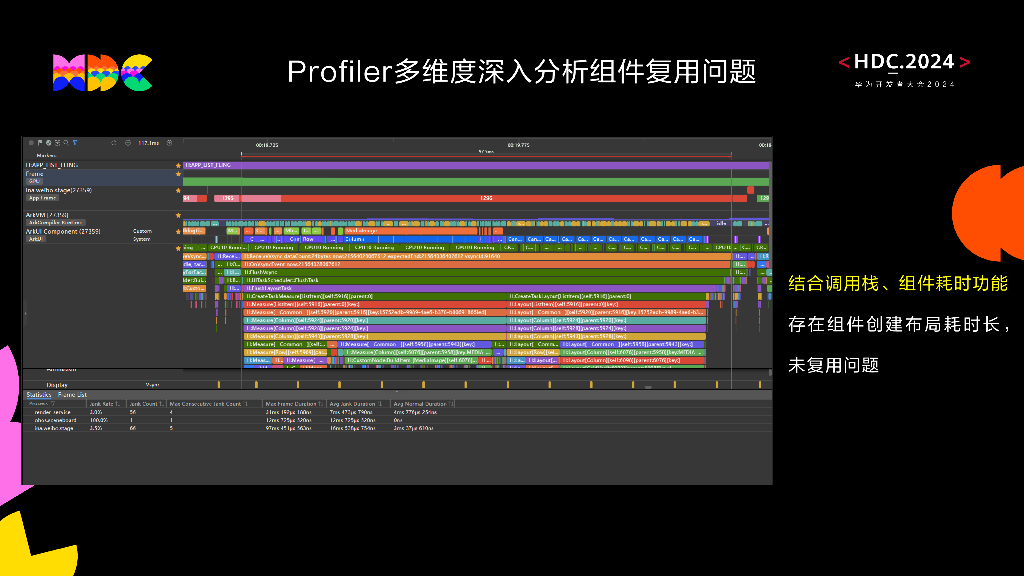Click the AppFrame tag under hw.welho.stage

(42, 198)
